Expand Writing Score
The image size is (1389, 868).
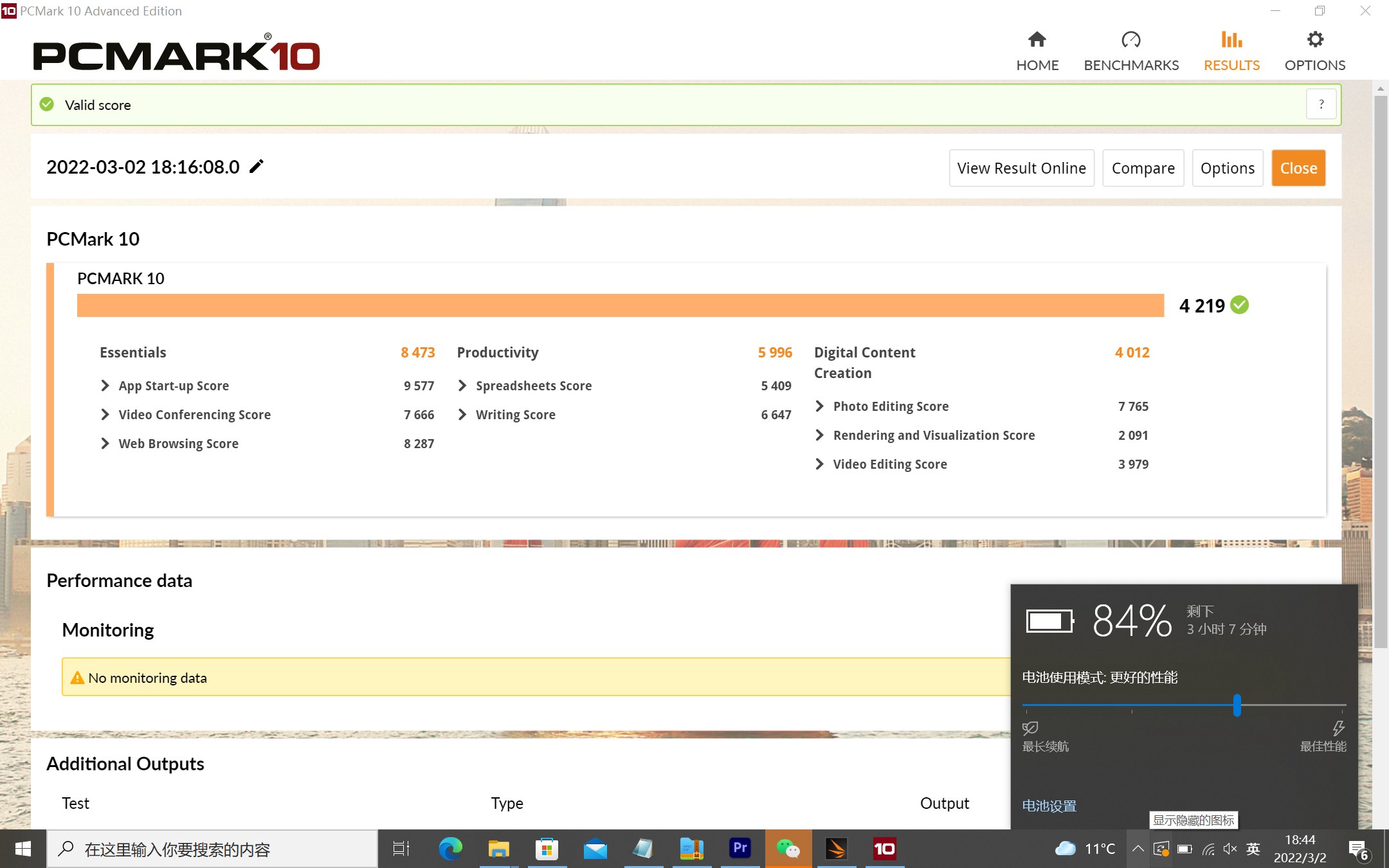tap(462, 414)
